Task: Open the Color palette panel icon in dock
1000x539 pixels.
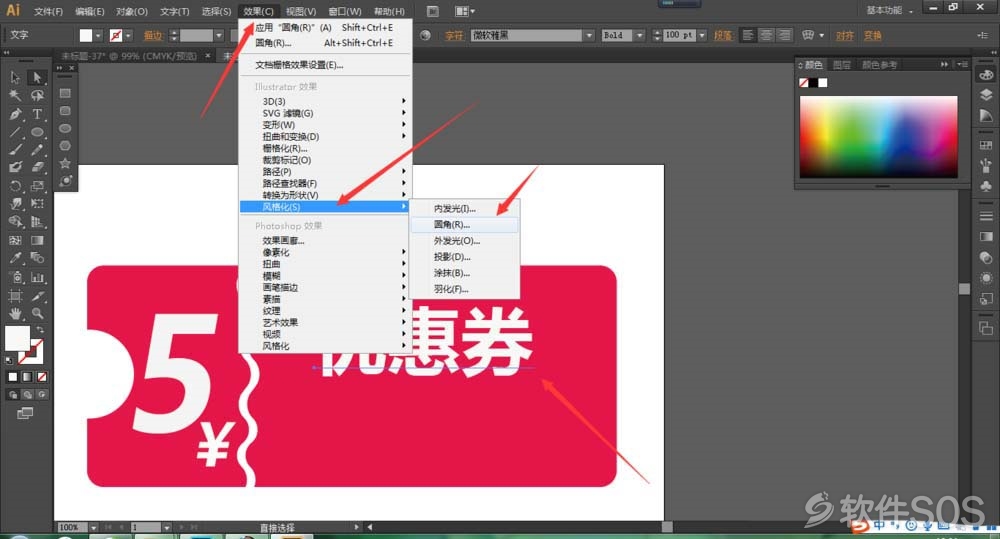Action: (x=986, y=75)
